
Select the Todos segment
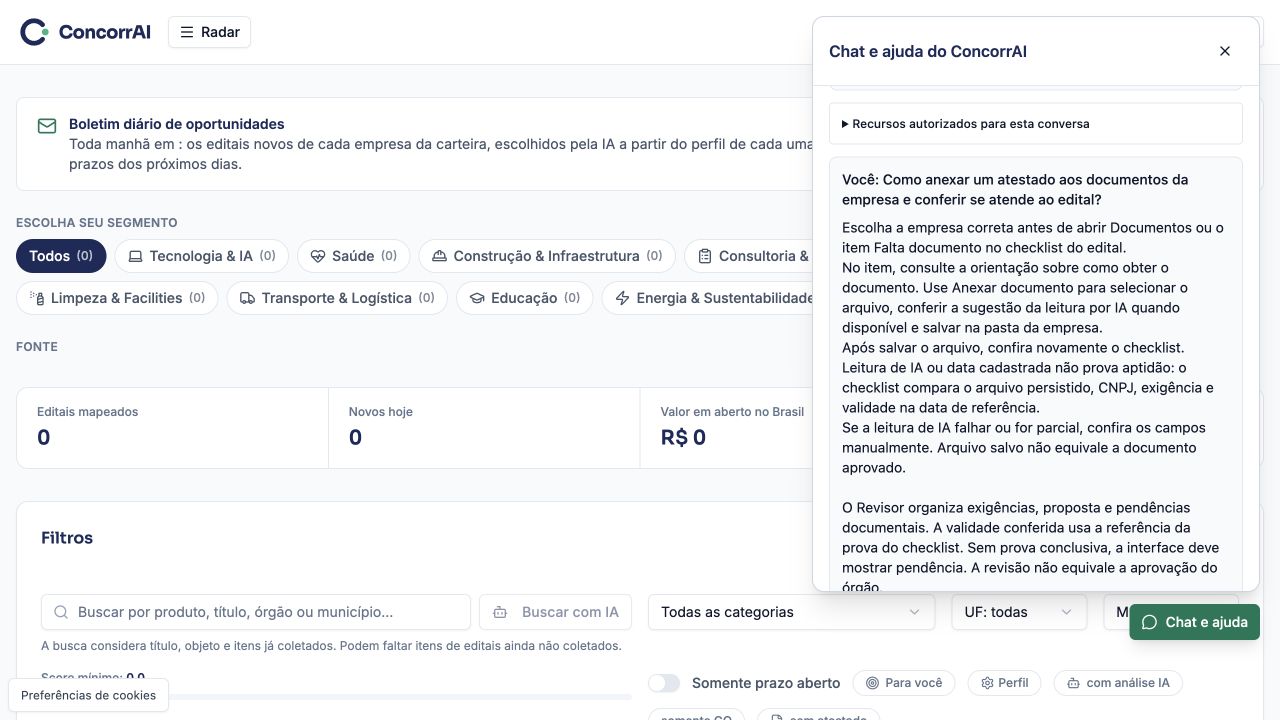pyautogui.click(x=61, y=256)
